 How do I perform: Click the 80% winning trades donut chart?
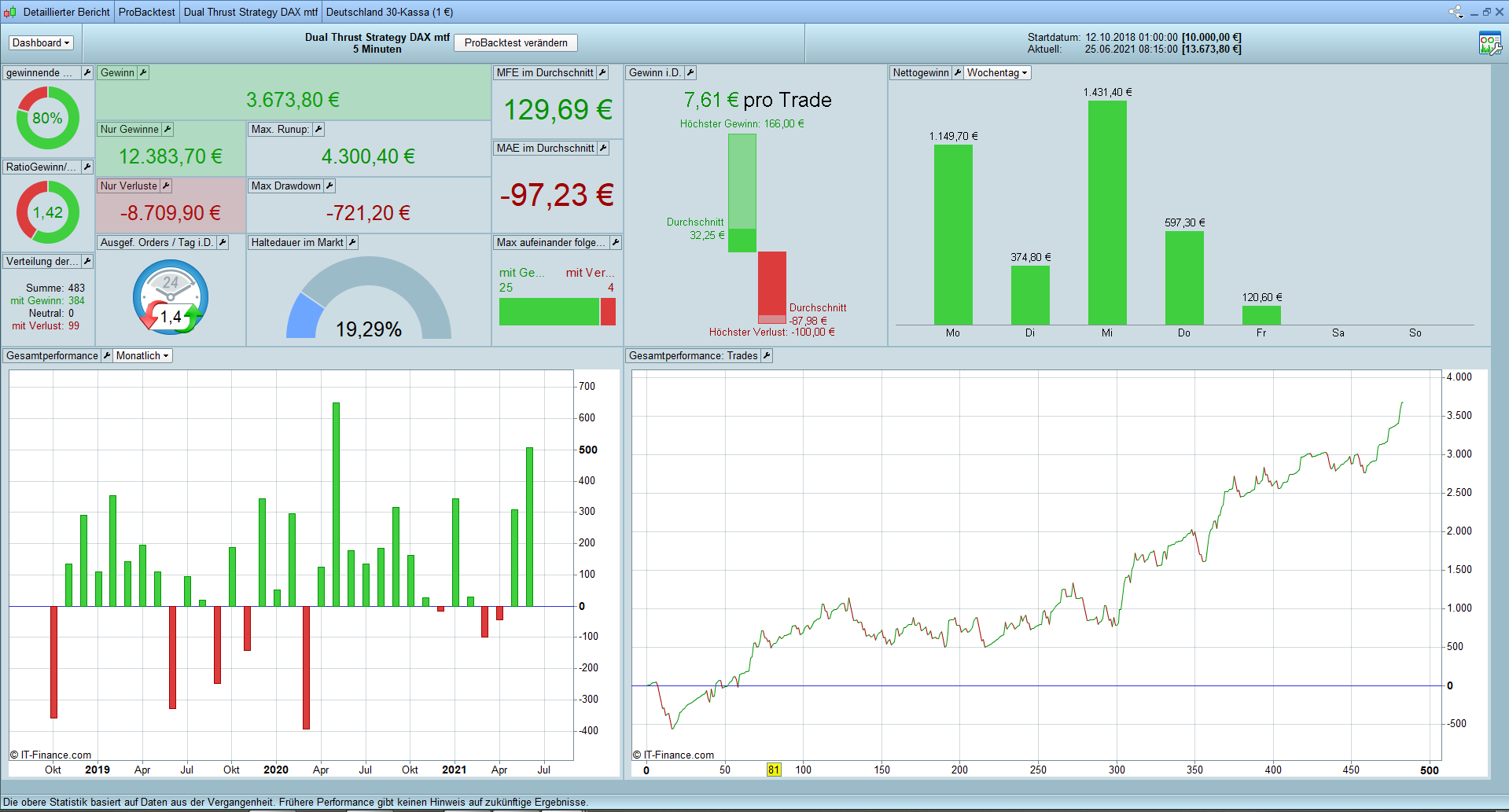(x=48, y=118)
